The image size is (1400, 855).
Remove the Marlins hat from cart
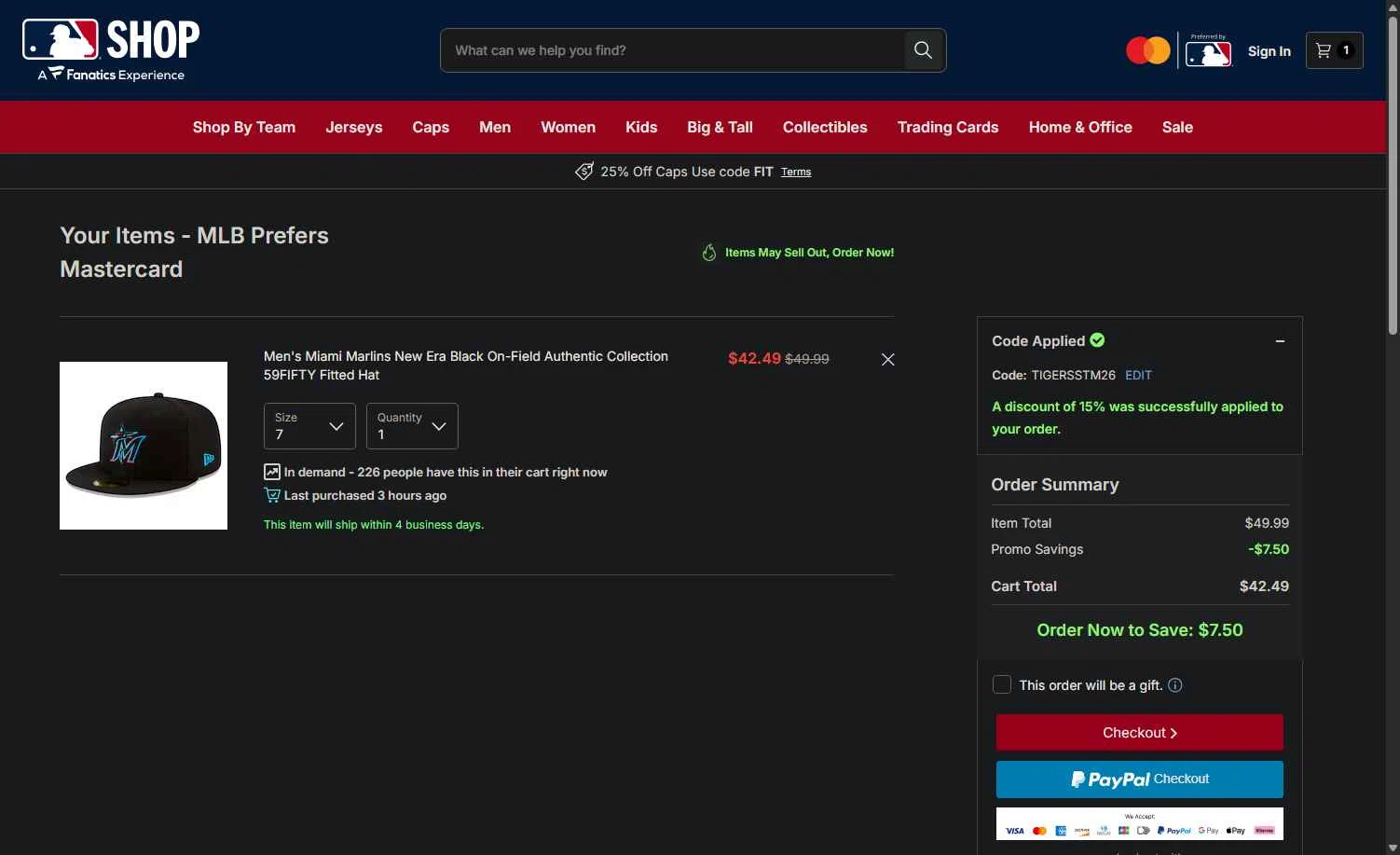click(887, 360)
